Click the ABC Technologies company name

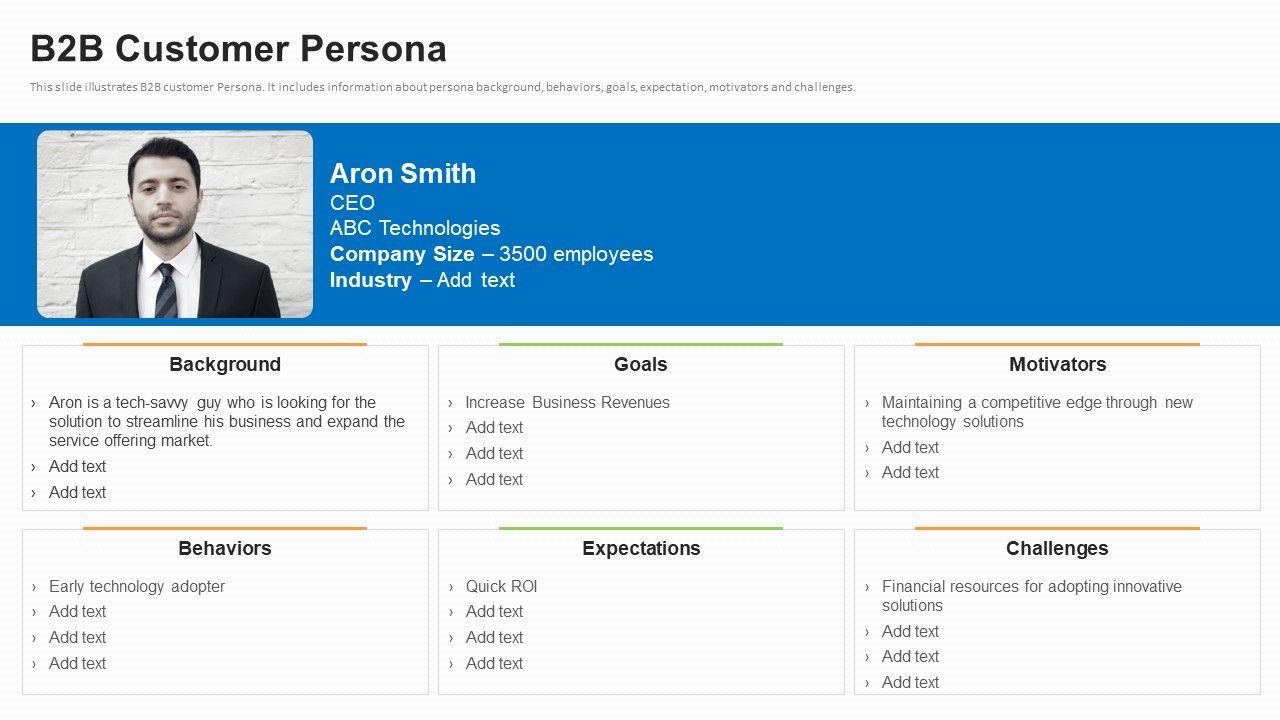coord(415,228)
